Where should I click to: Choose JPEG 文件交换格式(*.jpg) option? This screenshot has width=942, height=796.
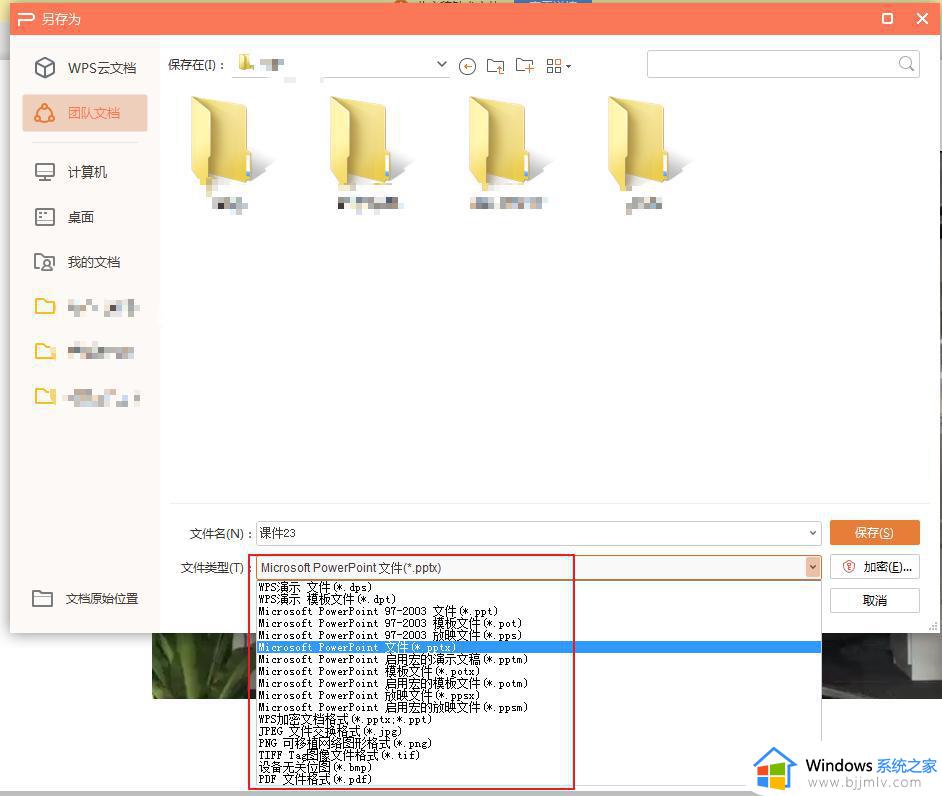[x=539, y=731]
